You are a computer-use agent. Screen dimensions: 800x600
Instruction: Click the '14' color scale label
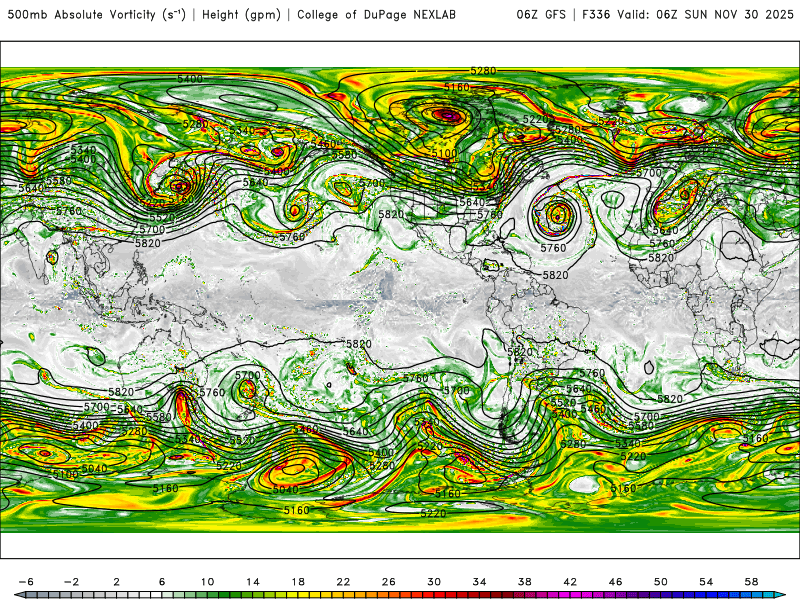[253, 582]
